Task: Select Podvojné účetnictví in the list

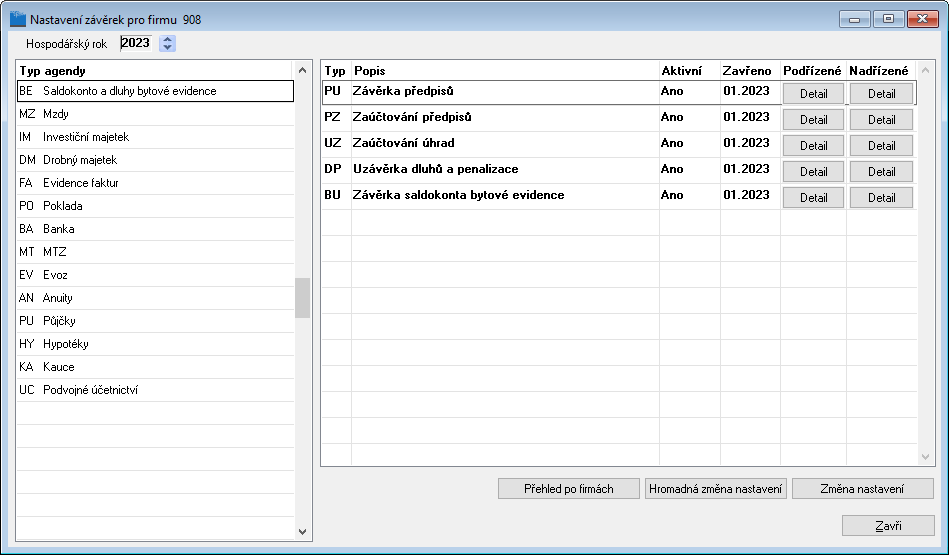Action: coord(156,390)
